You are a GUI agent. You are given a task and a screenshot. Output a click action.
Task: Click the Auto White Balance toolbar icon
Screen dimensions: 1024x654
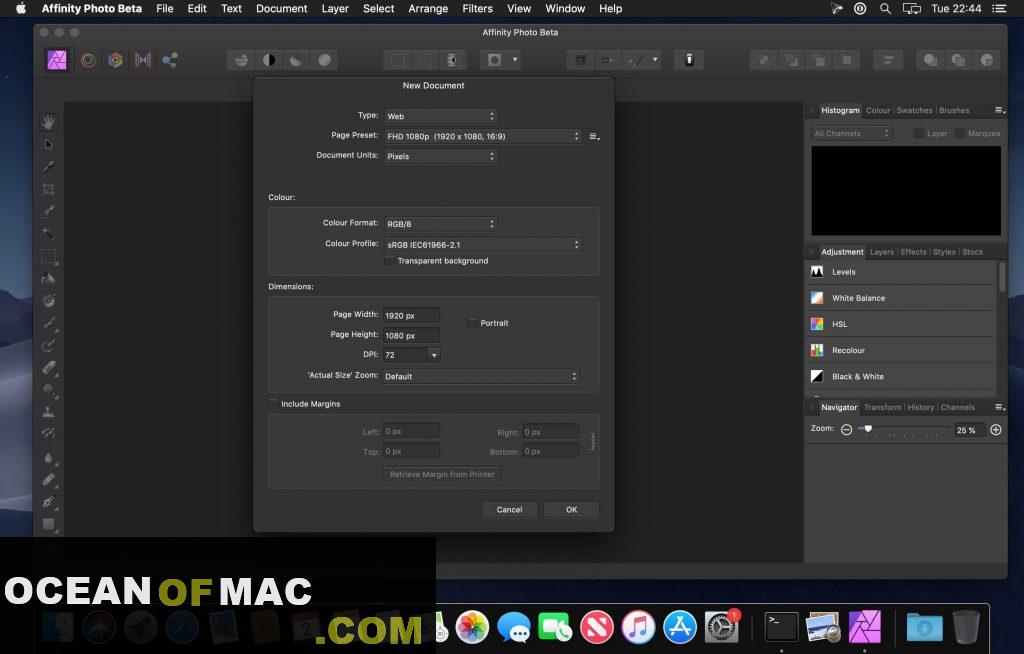click(325, 60)
